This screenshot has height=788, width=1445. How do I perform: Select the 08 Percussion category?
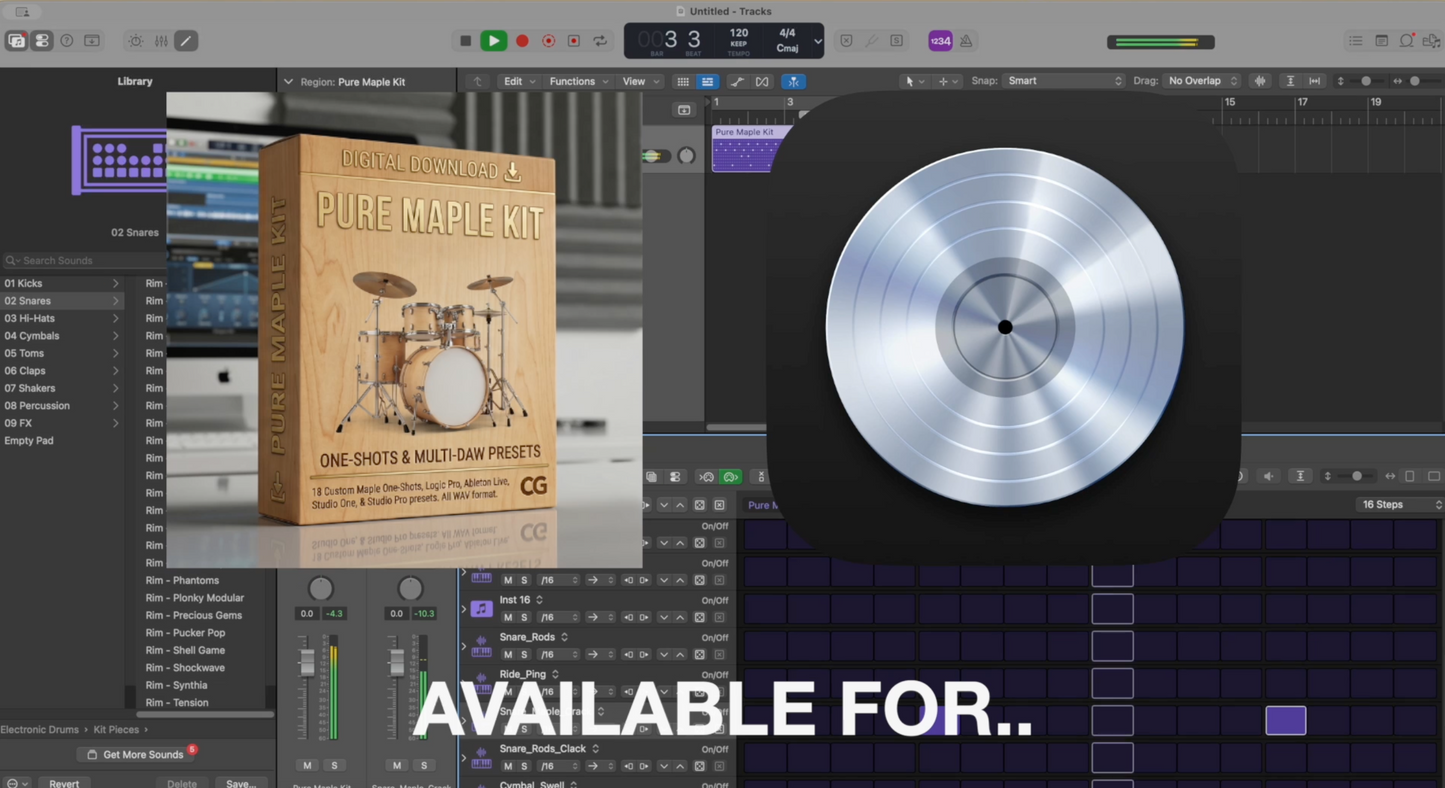click(x=61, y=406)
